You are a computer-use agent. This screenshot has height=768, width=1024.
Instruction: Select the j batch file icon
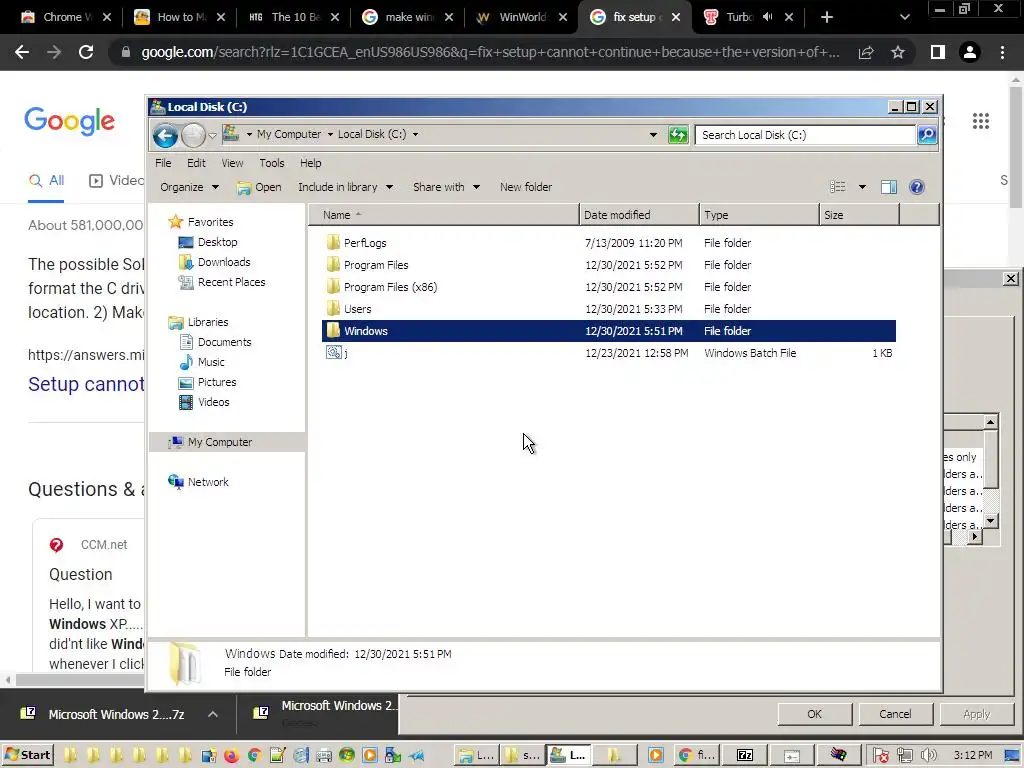pyautogui.click(x=334, y=353)
